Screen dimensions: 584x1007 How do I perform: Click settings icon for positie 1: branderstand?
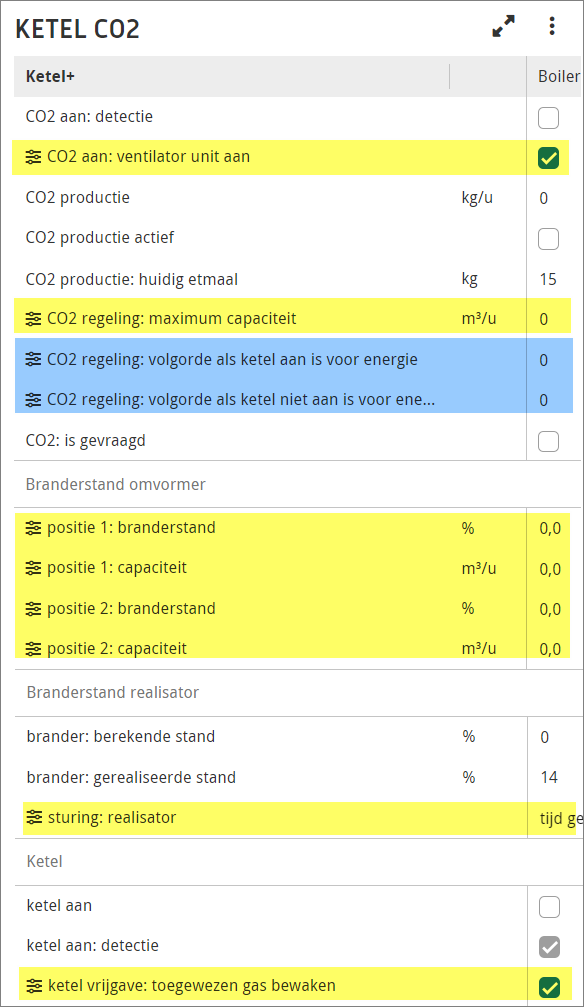[33, 529]
